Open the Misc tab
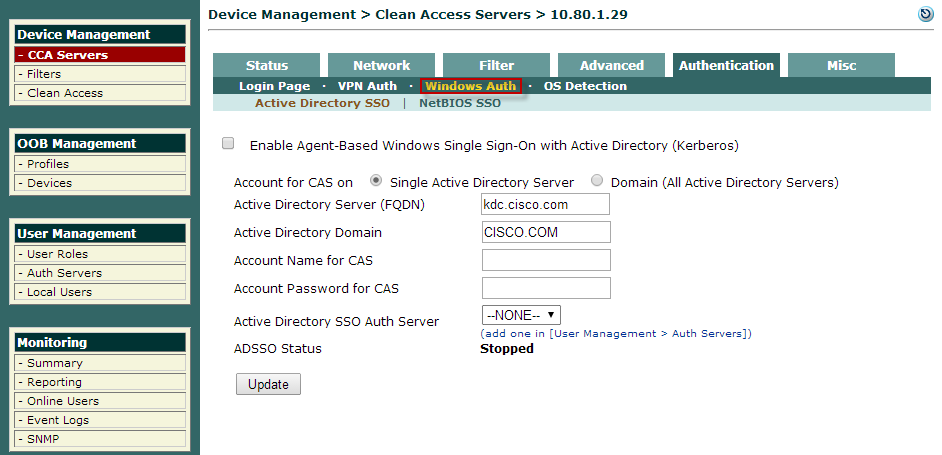The image size is (942, 455). tap(842, 66)
